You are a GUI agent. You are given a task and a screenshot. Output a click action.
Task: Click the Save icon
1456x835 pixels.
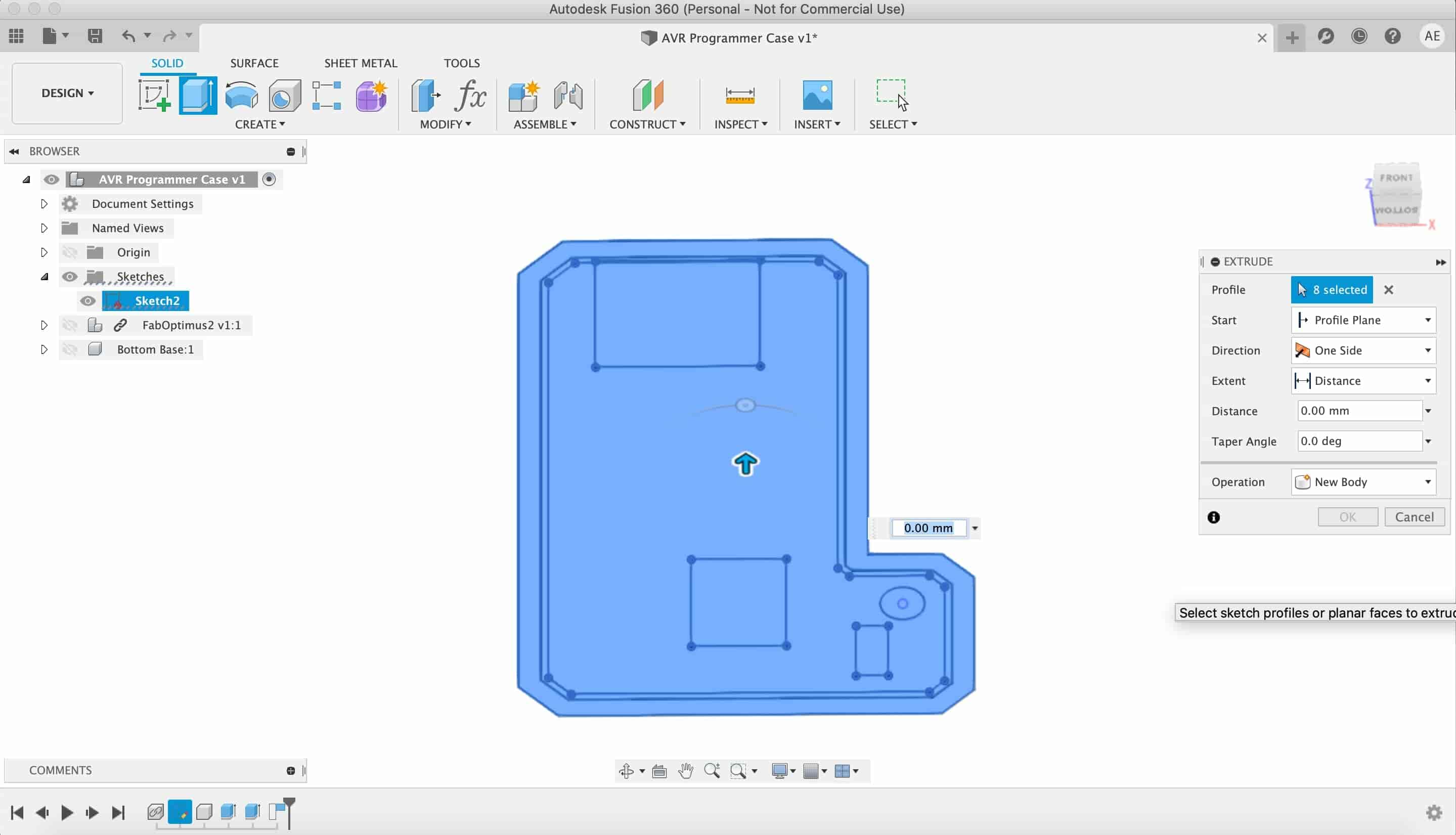pos(95,36)
